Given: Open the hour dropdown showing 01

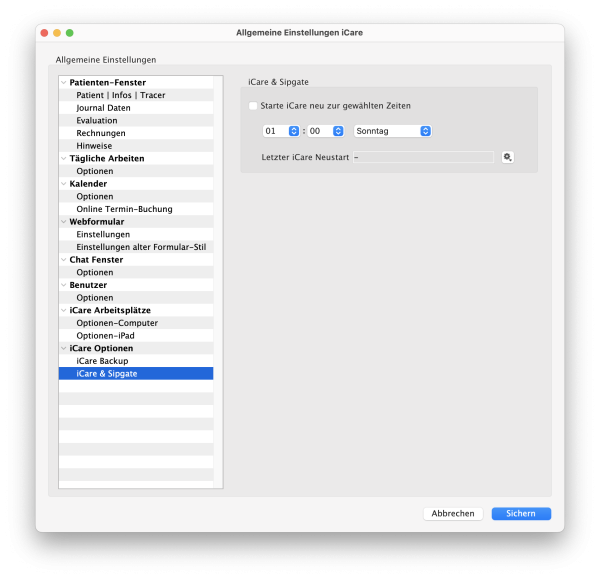Looking at the screenshot, I should [x=281, y=131].
